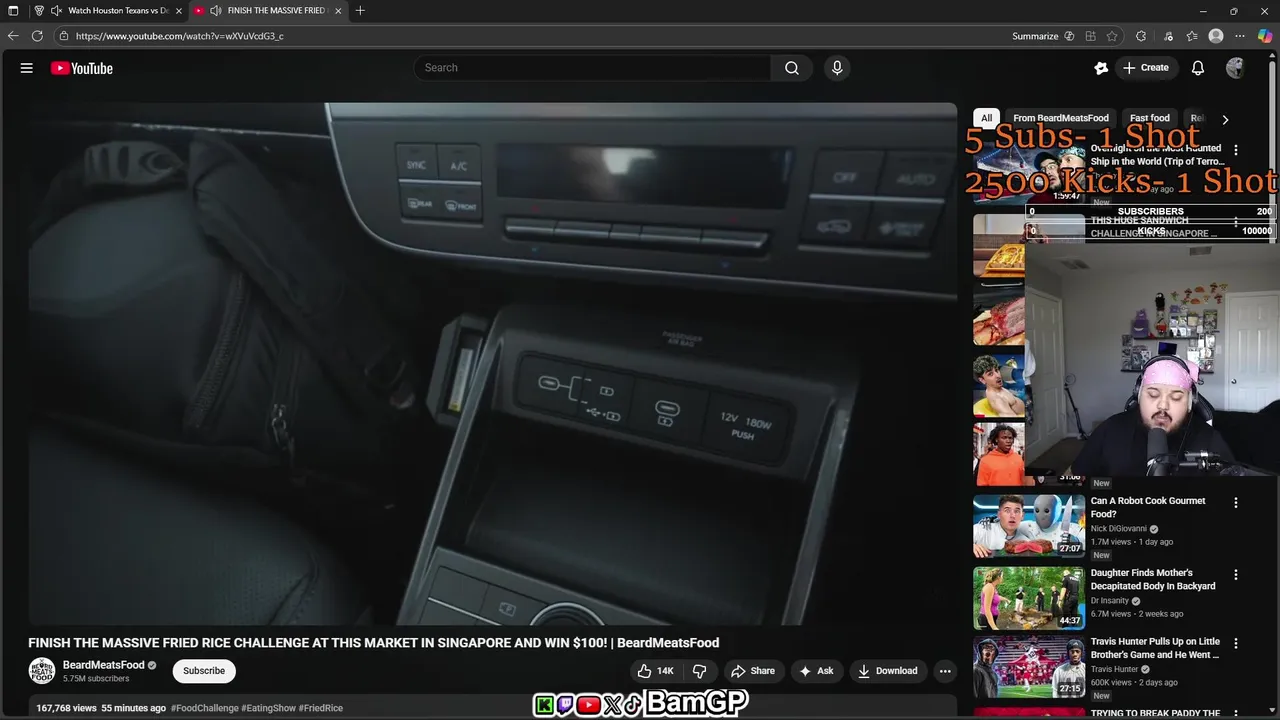Click the search magnifier button

coord(792,68)
